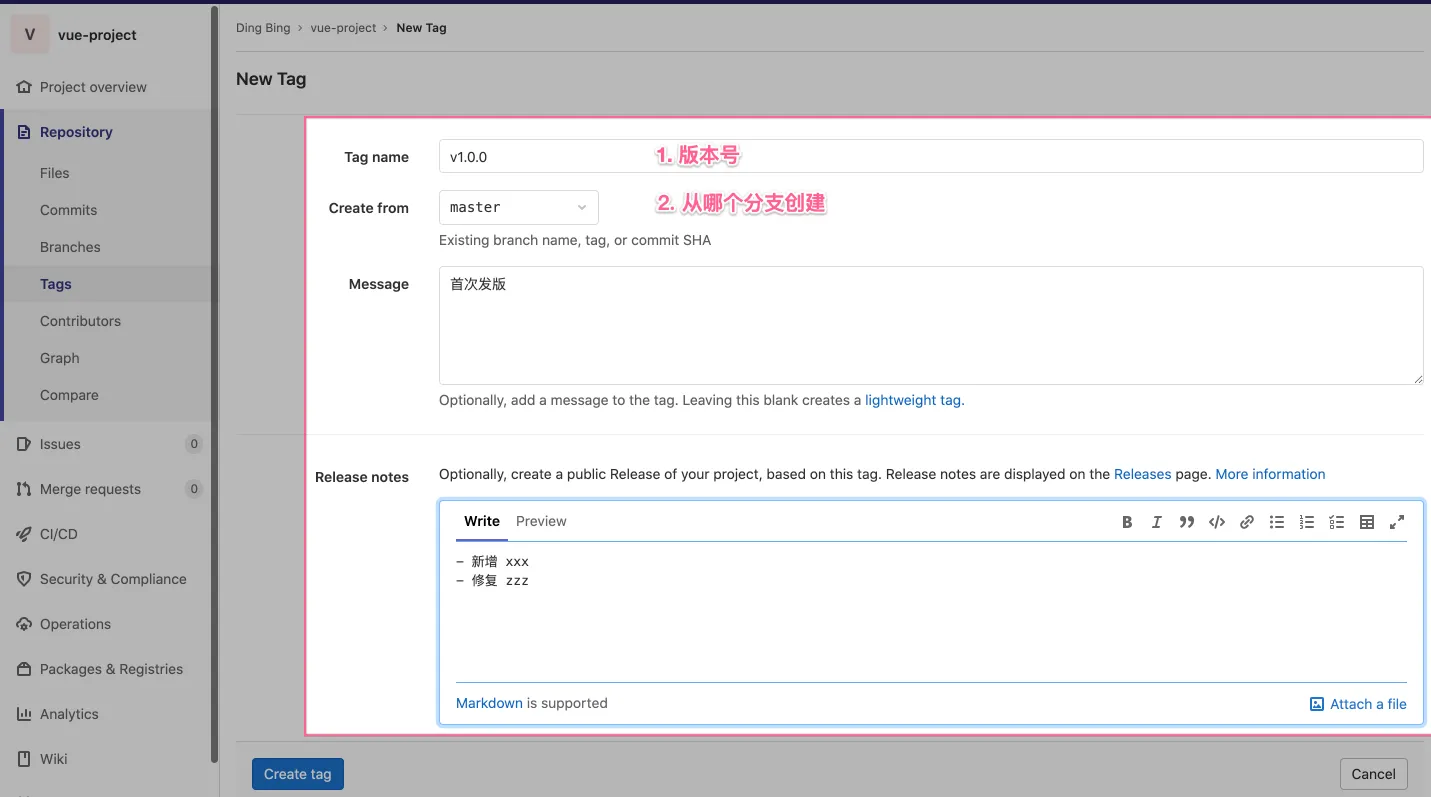The image size is (1431, 797).
Task: Click the Security & Compliance sidebar label
Action: (x=113, y=579)
